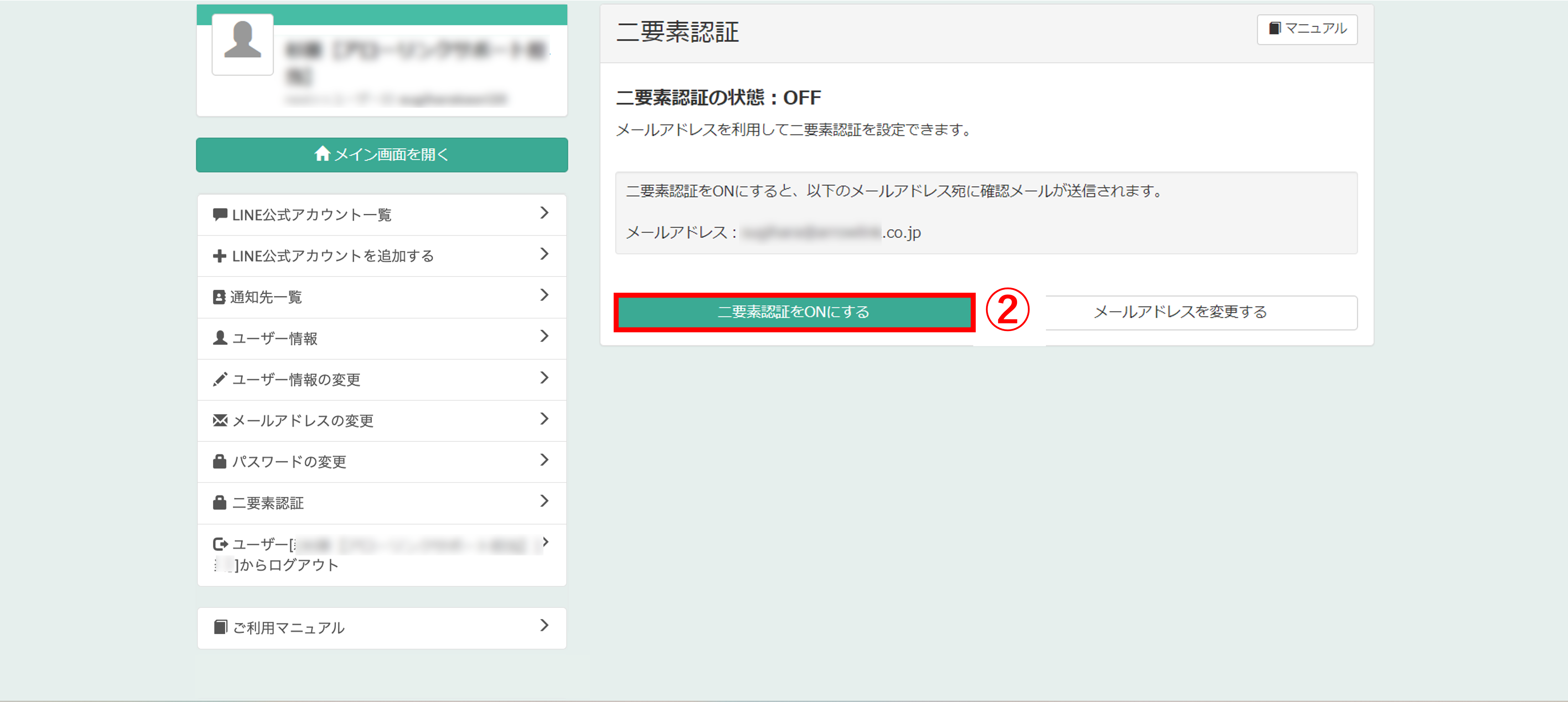This screenshot has height=702, width=1568.
Task: Click the pencil icon beside ユーザー情報の変更
Action: click(220, 379)
